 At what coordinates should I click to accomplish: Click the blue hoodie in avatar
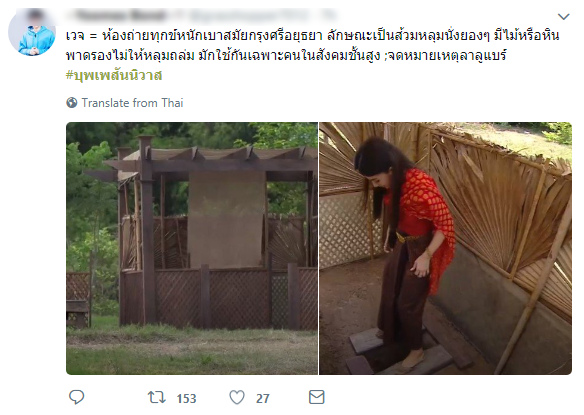pyautogui.click(x=34, y=40)
